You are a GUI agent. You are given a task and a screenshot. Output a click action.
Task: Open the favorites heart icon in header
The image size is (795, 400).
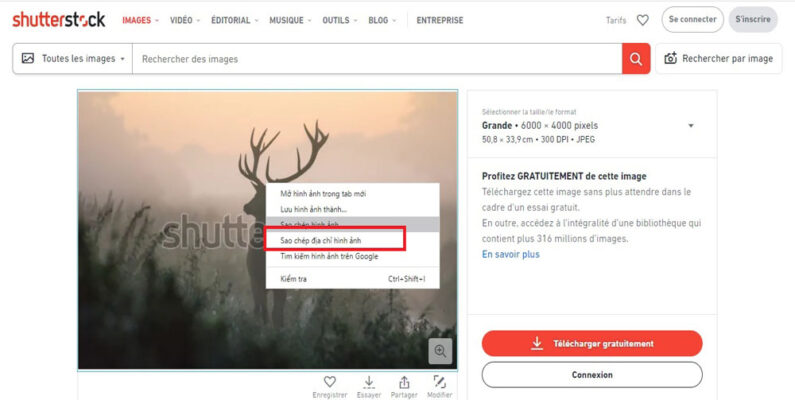point(642,20)
